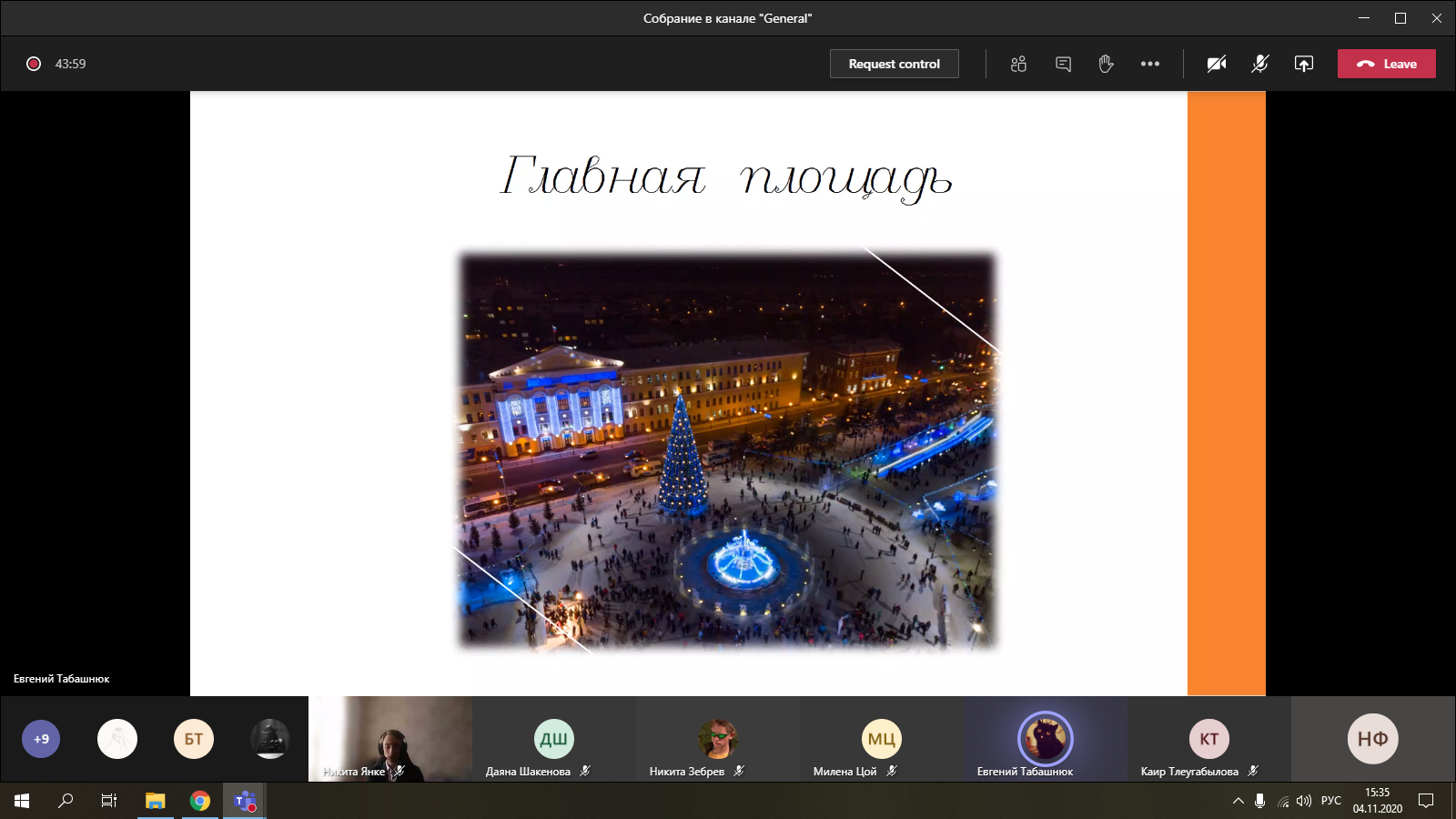1456x819 pixels.
Task: Open the share content tray icon
Action: pyautogui.click(x=1304, y=64)
